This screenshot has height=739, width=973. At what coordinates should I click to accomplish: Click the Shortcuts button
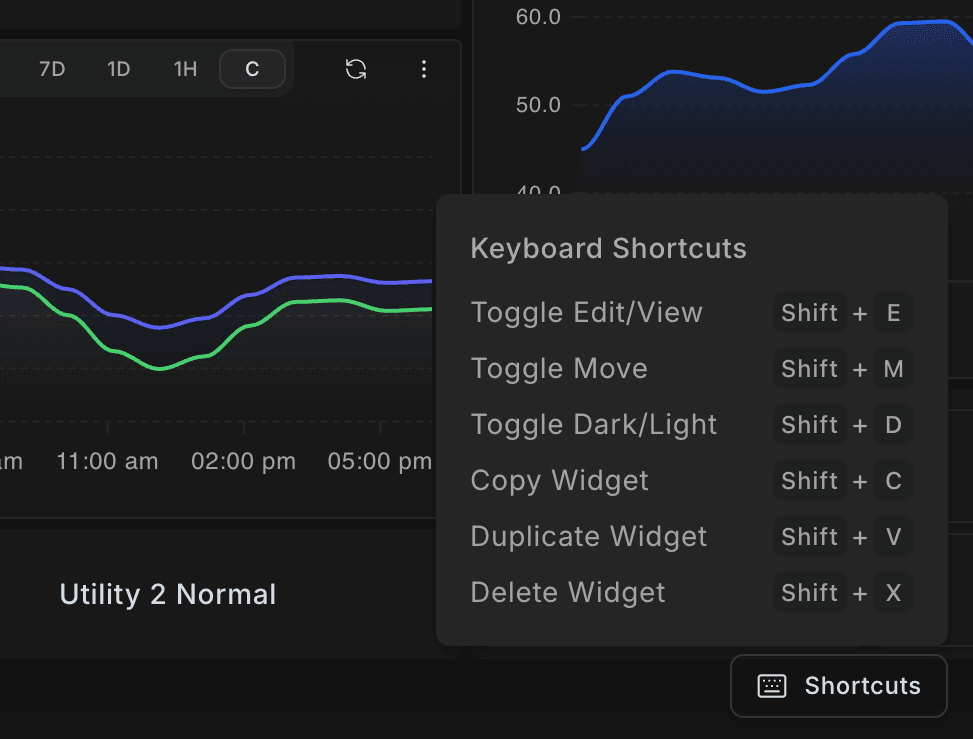[x=838, y=686]
